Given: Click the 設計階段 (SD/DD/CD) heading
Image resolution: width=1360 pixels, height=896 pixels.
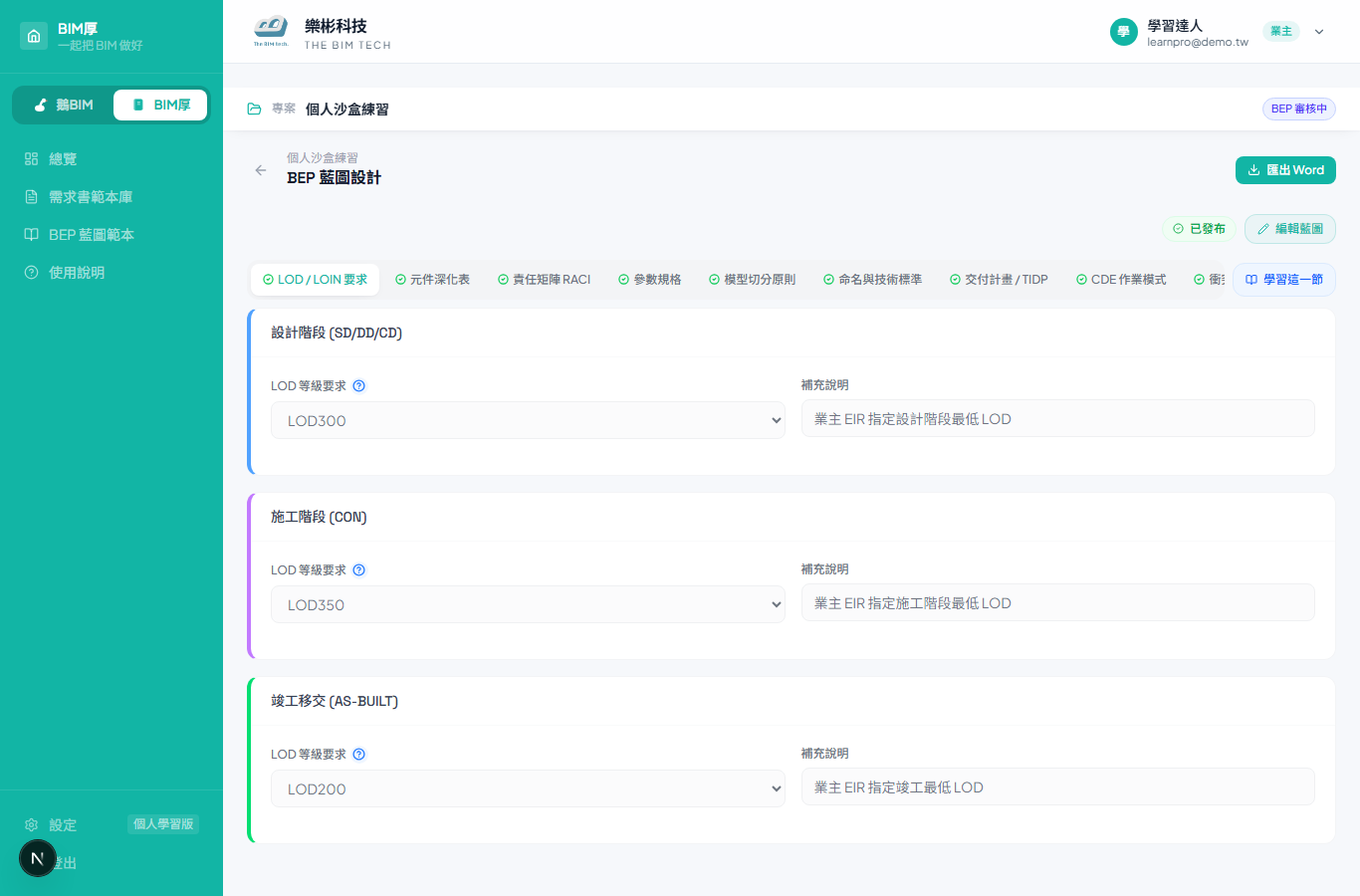Looking at the screenshot, I should pos(337,333).
